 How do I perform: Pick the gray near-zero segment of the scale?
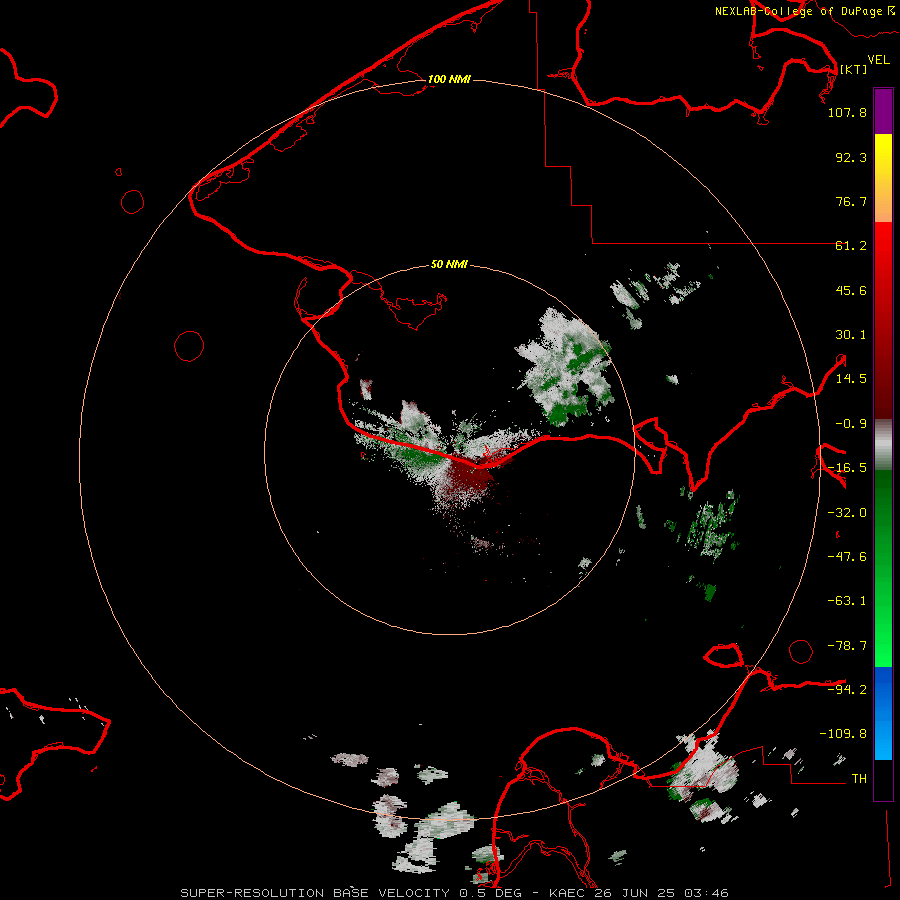click(x=883, y=444)
